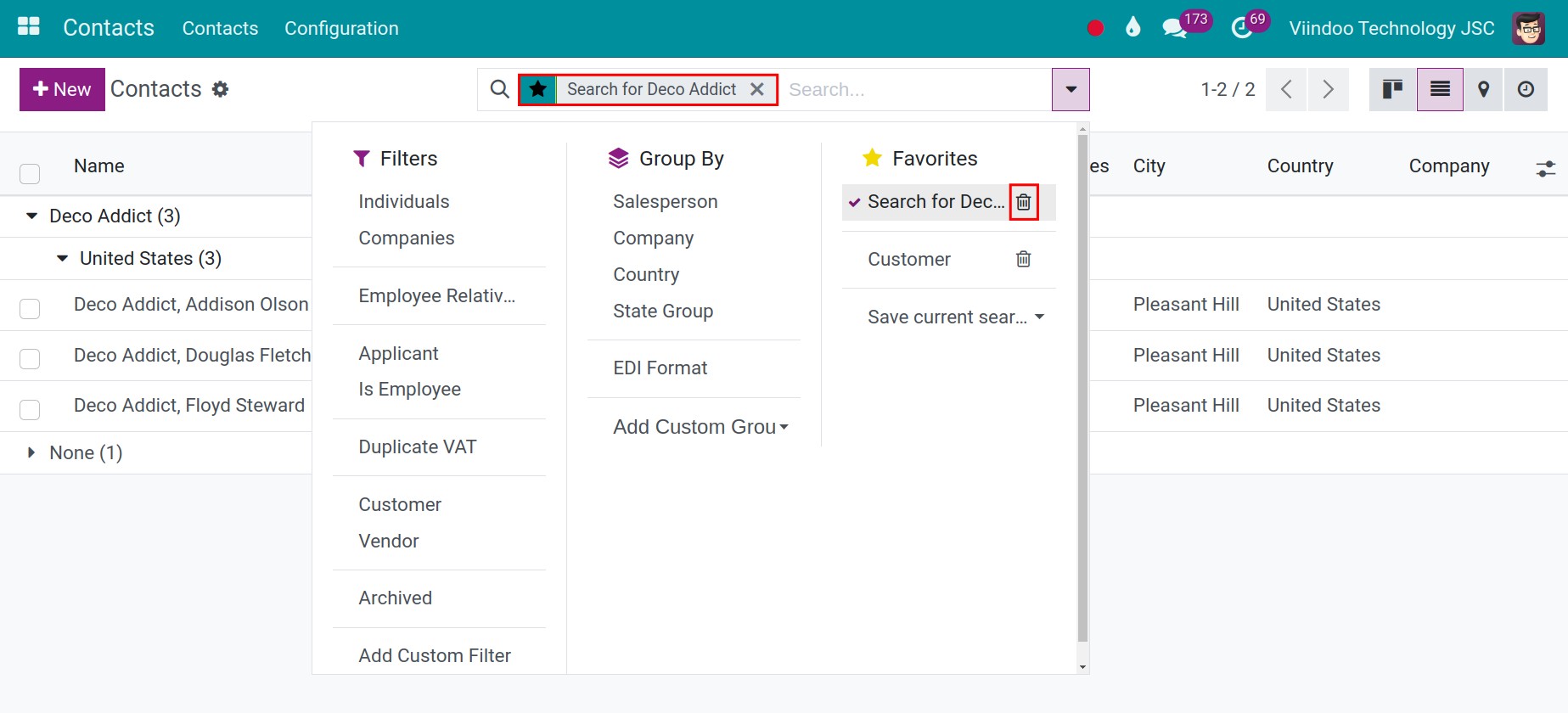Image resolution: width=1568 pixels, height=713 pixels.
Task: Open the main apps grid menu
Action: point(29,27)
